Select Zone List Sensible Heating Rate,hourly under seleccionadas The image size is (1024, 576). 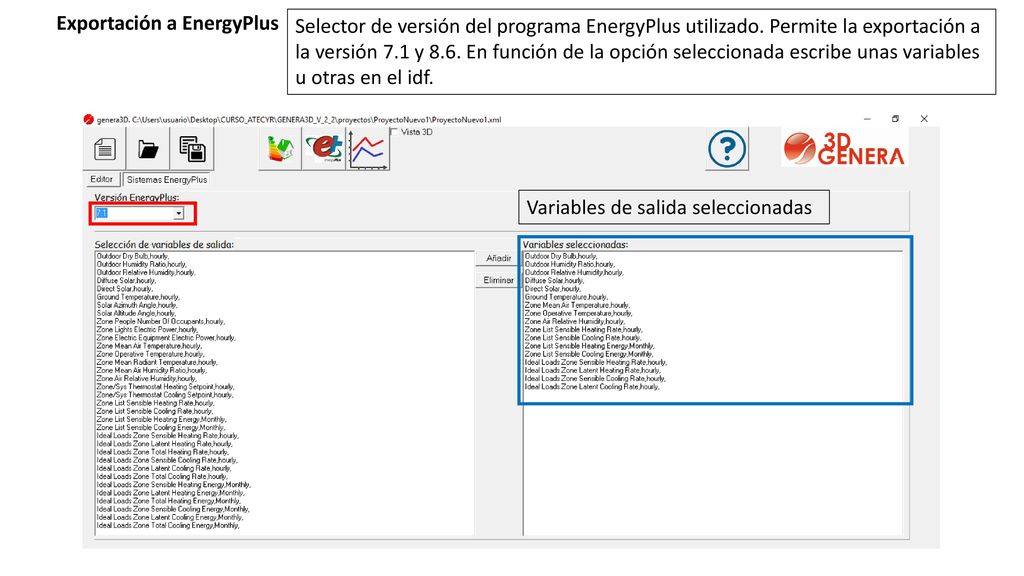(x=584, y=330)
